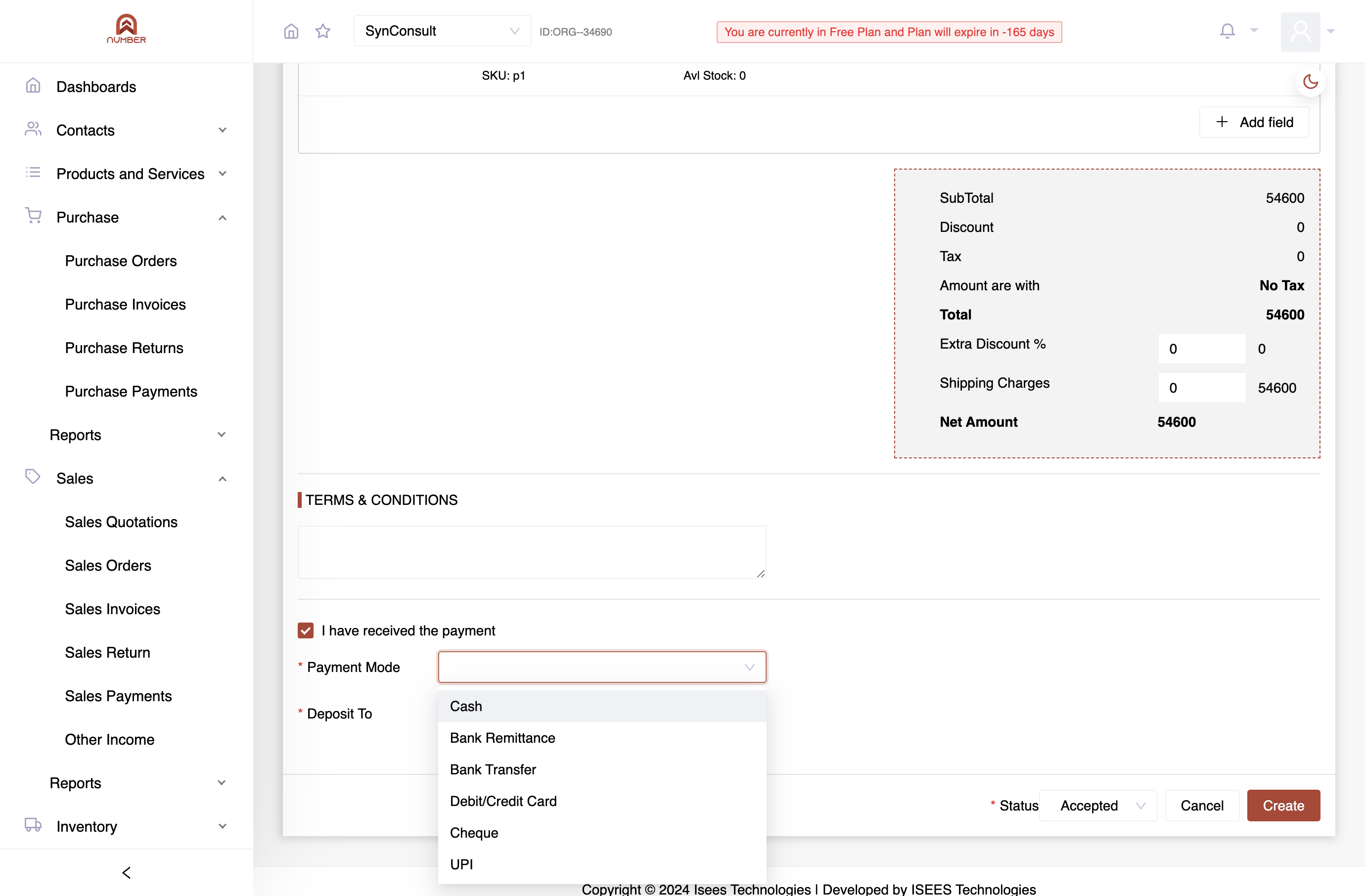The width and height of the screenshot is (1365, 896).
Task: Expand the Inventory menu chevron
Action: click(x=222, y=826)
